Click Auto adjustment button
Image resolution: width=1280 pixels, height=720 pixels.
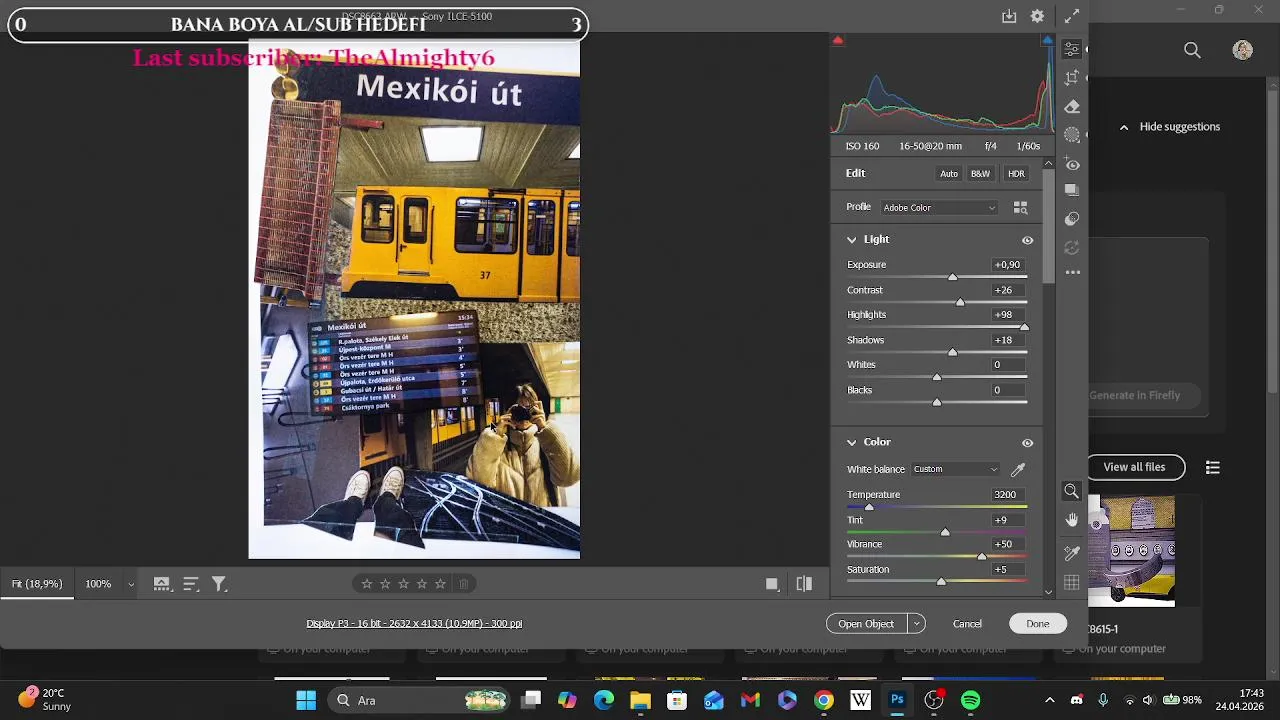tap(949, 174)
